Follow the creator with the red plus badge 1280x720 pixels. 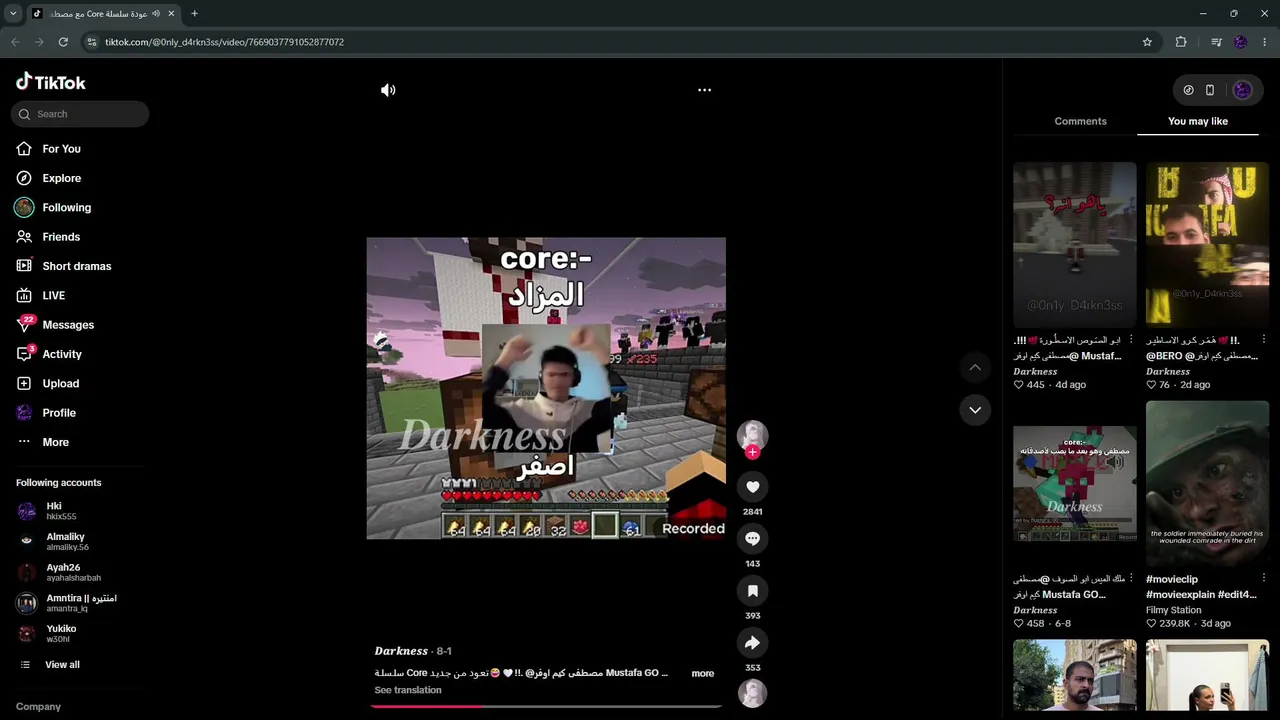tap(753, 452)
